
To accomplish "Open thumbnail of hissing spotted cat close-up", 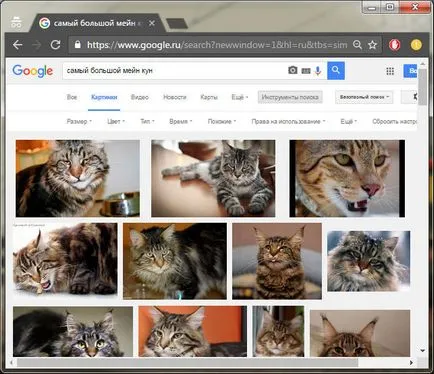I will click(x=347, y=178).
